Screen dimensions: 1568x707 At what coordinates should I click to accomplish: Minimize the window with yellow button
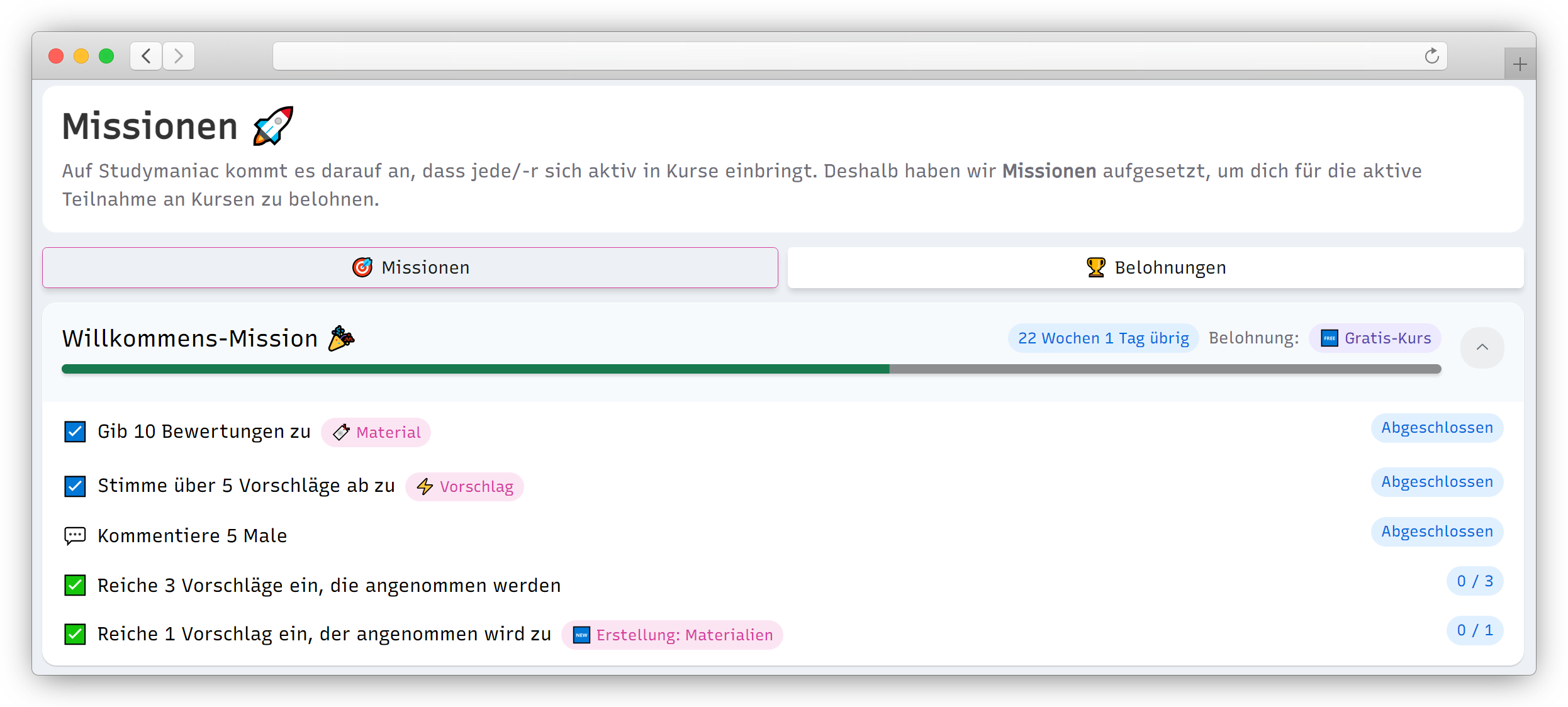point(81,56)
